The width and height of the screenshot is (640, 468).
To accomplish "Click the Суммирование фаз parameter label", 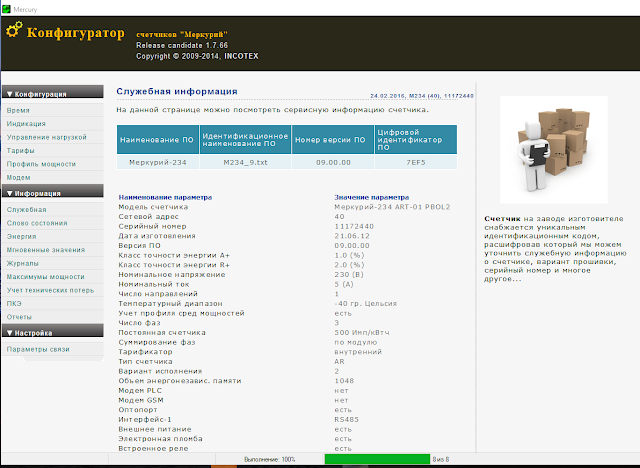I will (x=157, y=342).
